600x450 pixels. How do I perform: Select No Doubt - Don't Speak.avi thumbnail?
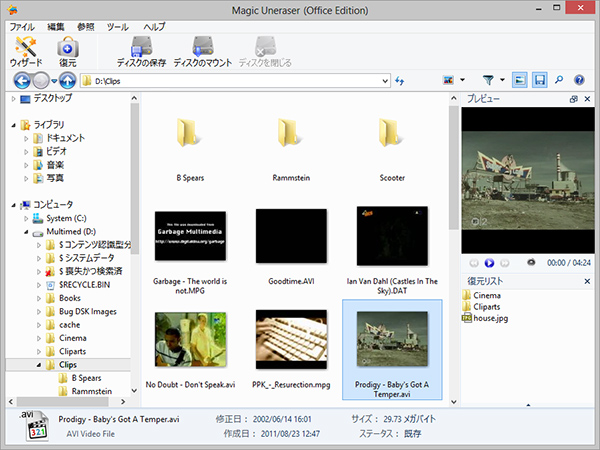tap(190, 340)
